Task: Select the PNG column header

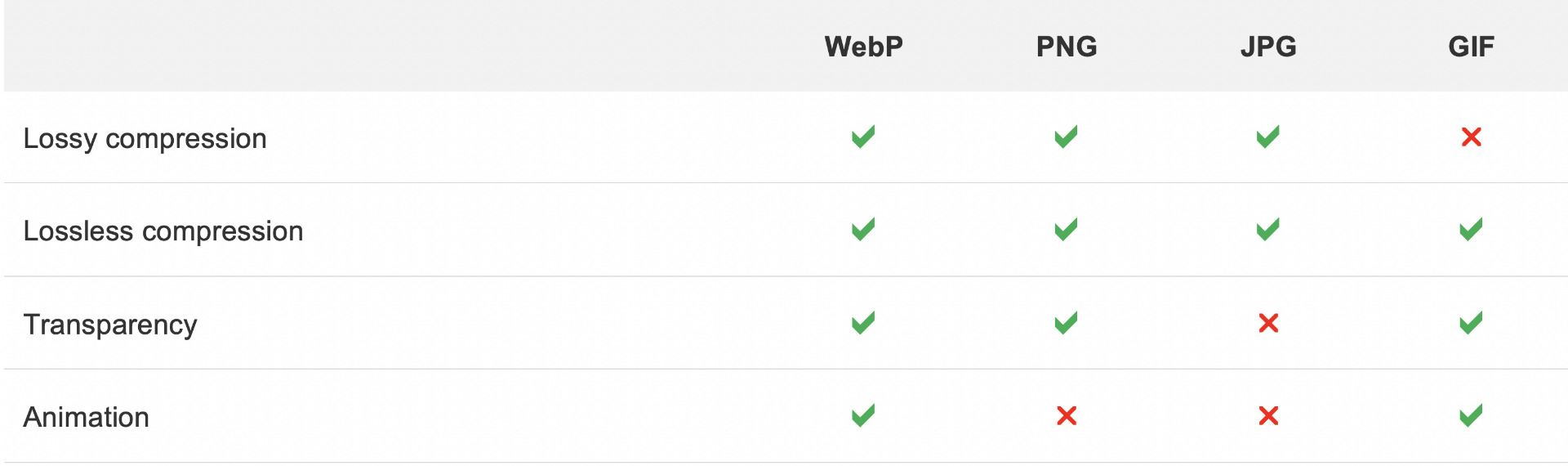Action: tap(1067, 47)
